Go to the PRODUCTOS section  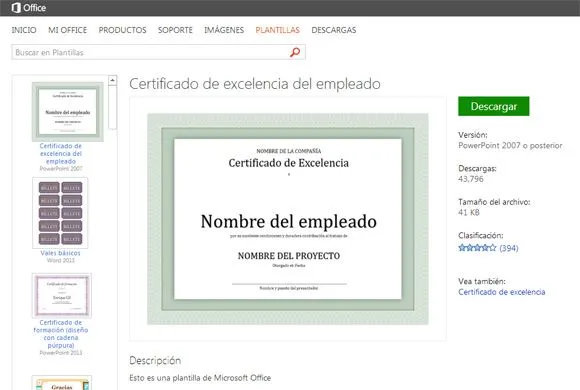(x=122, y=30)
